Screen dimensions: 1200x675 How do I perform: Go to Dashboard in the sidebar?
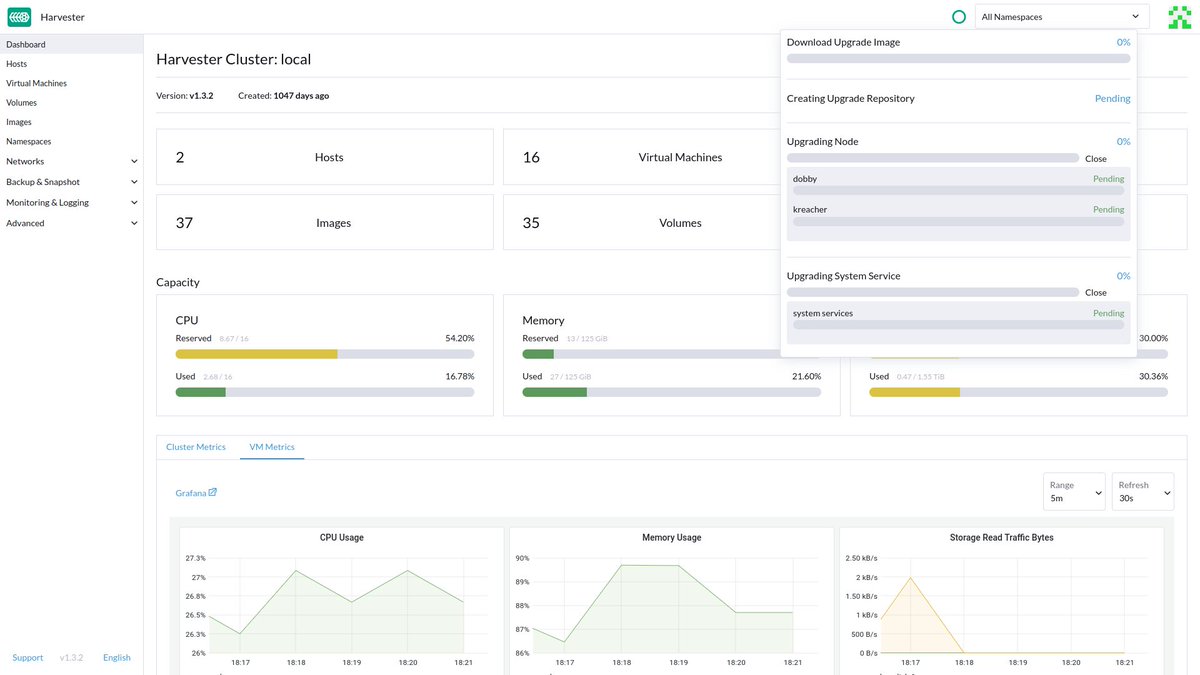click(71, 44)
